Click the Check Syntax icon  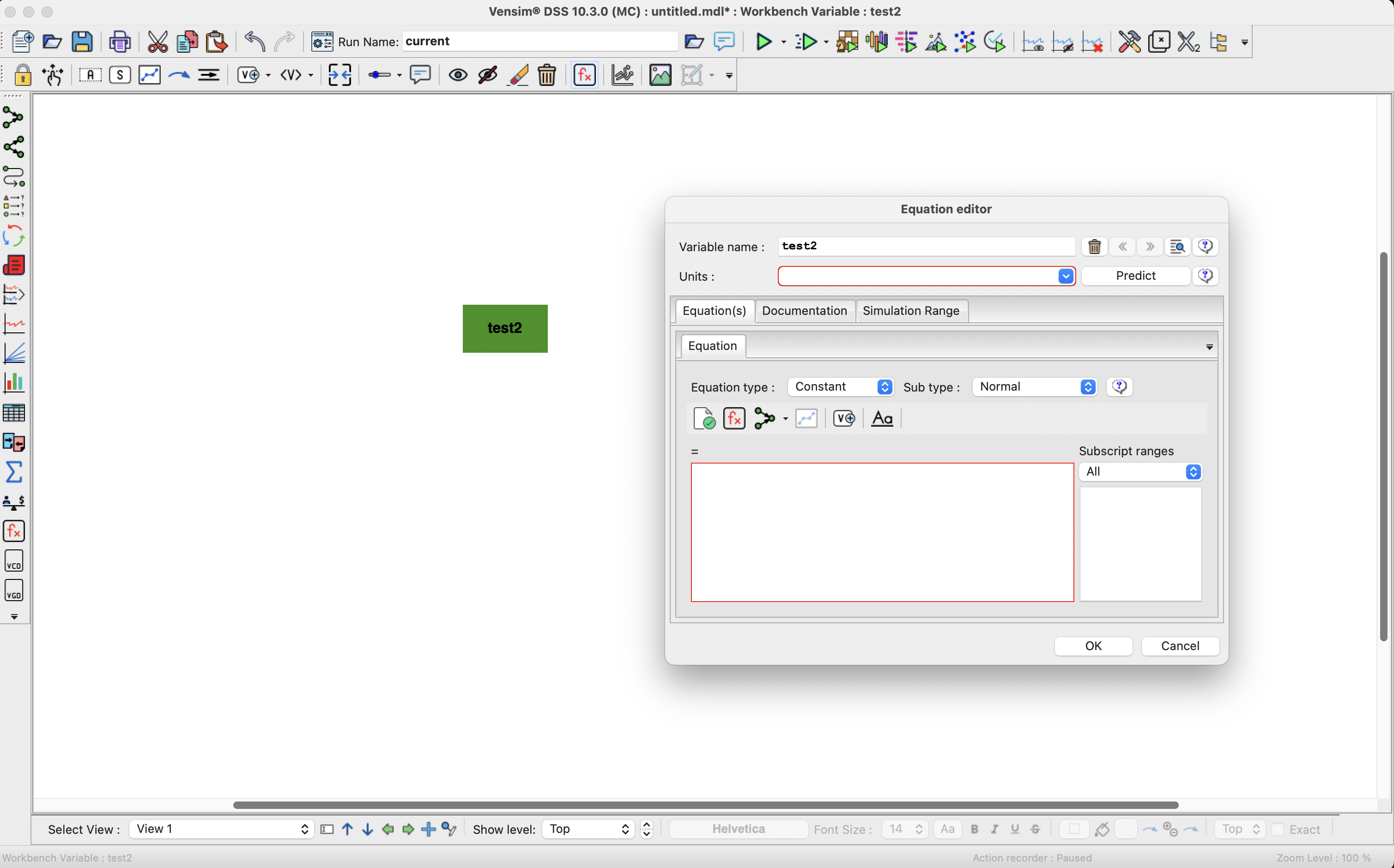tap(704, 418)
